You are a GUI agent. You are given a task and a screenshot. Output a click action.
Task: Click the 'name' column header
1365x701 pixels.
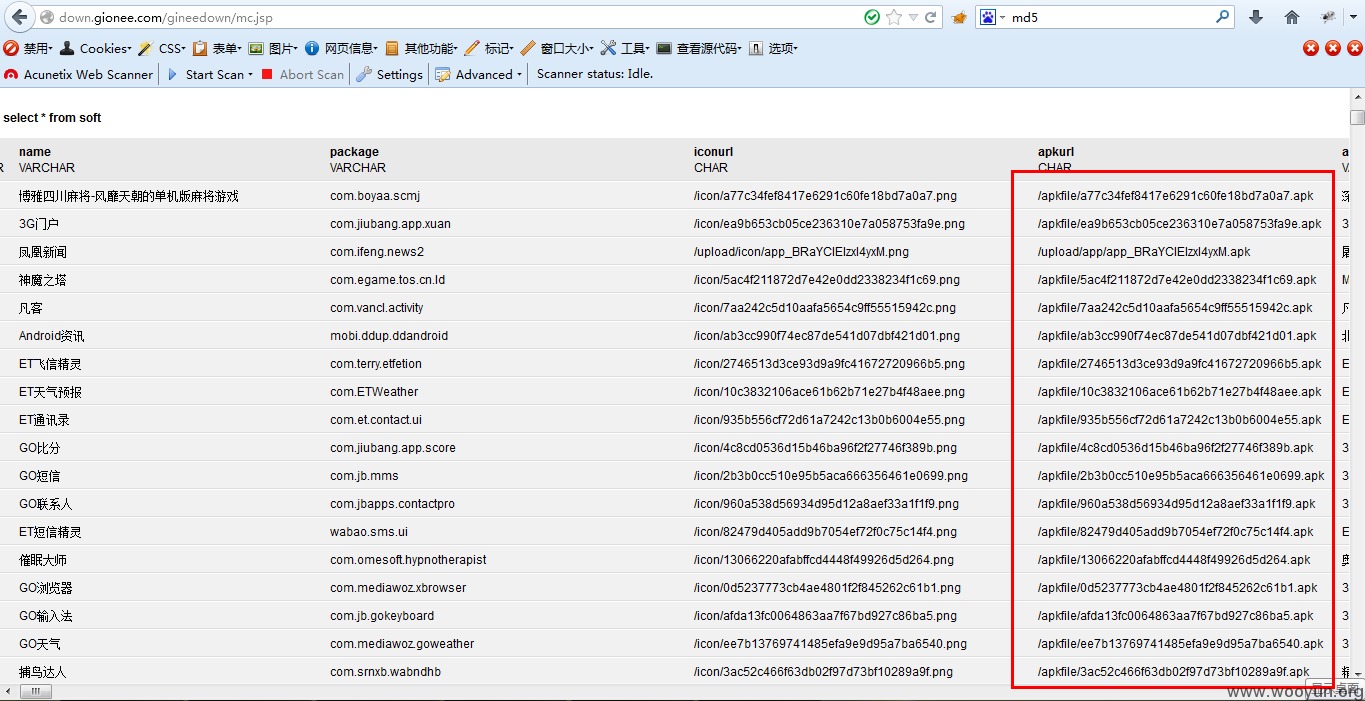[x=35, y=152]
